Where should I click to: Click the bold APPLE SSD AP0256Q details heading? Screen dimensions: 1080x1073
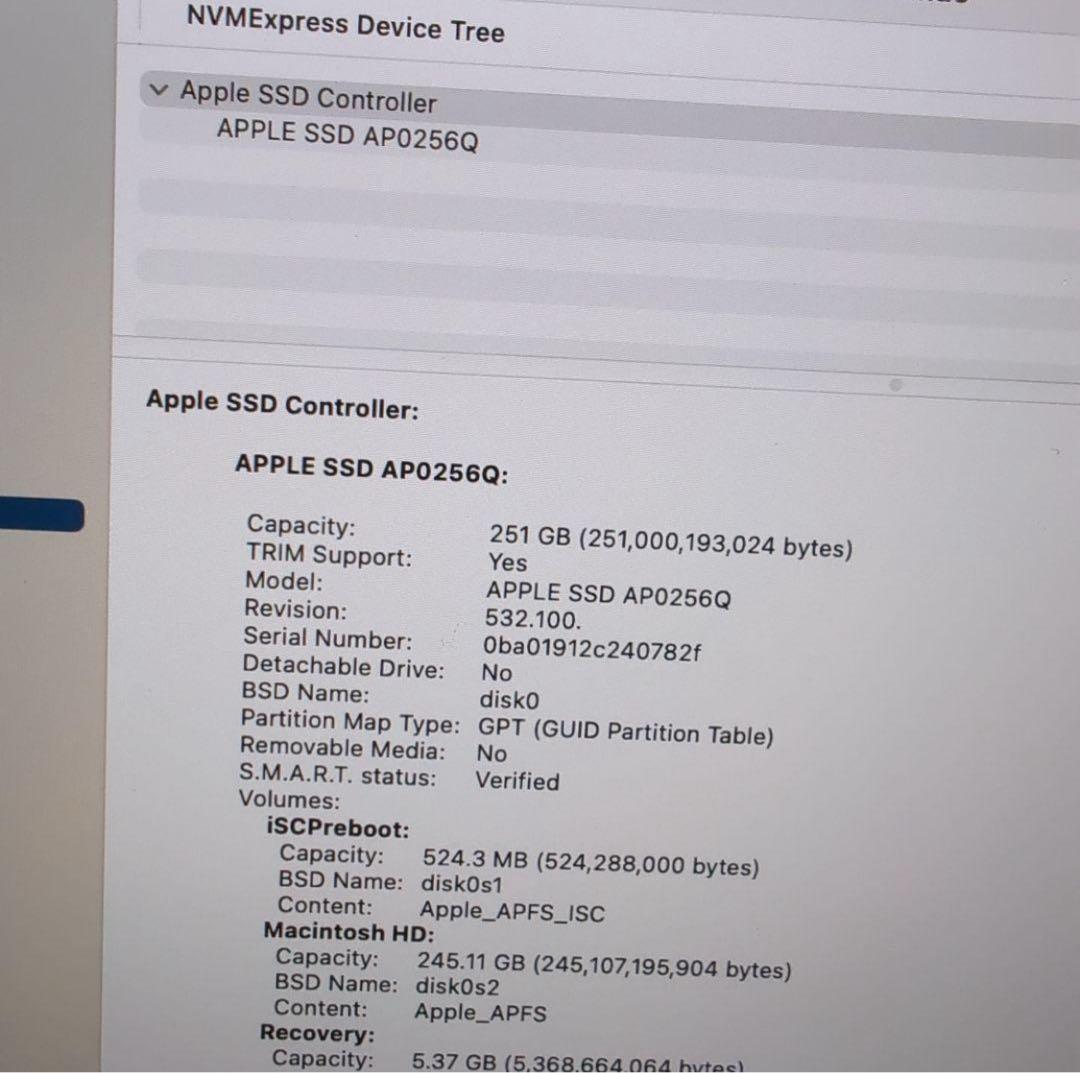click(x=371, y=468)
